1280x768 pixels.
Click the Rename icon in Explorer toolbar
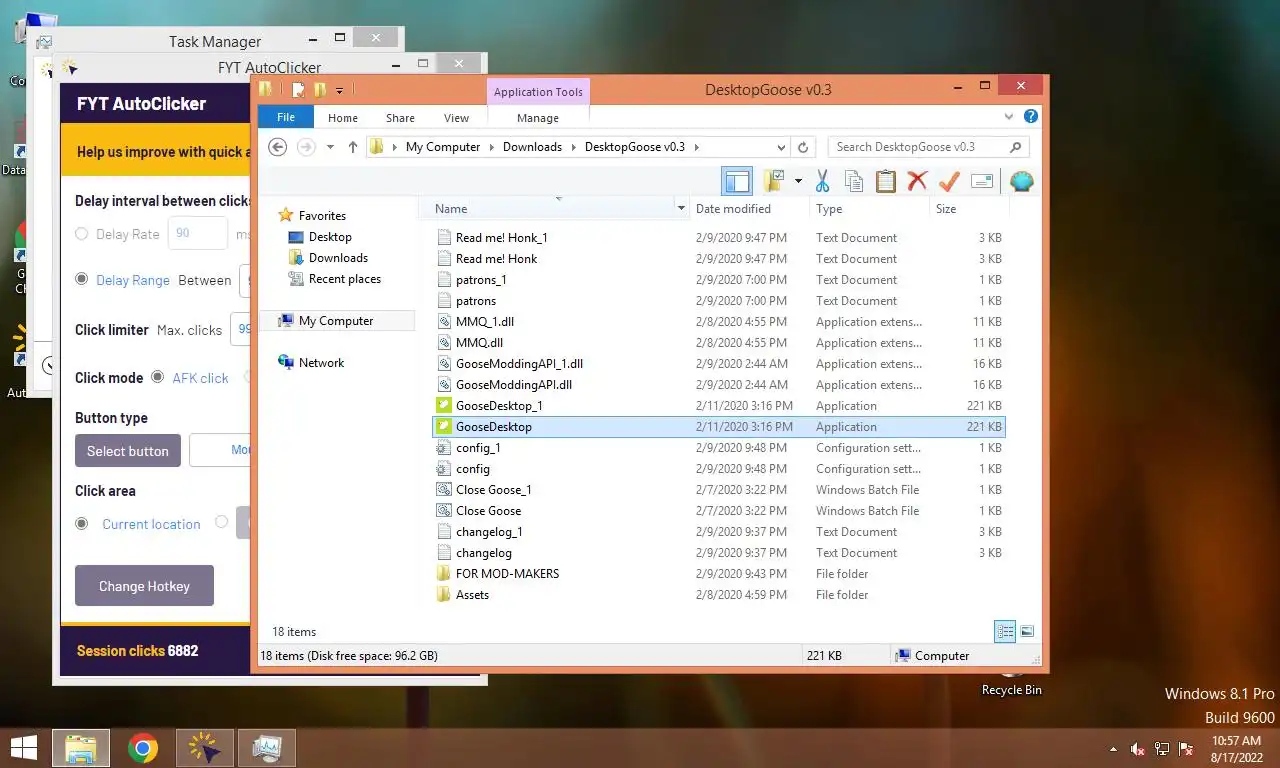[982, 181]
